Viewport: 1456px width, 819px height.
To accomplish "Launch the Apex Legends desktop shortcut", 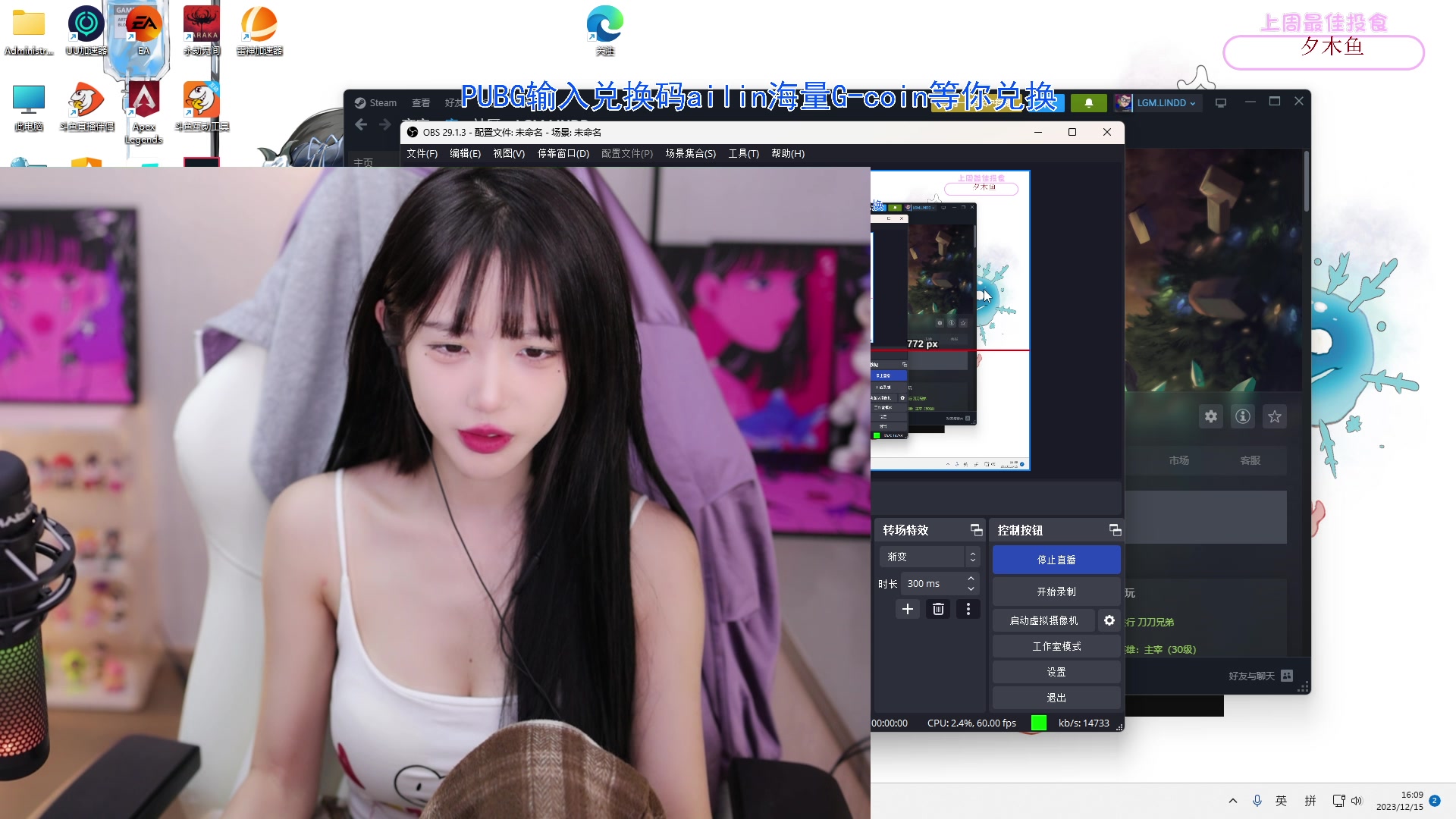I will tap(143, 114).
